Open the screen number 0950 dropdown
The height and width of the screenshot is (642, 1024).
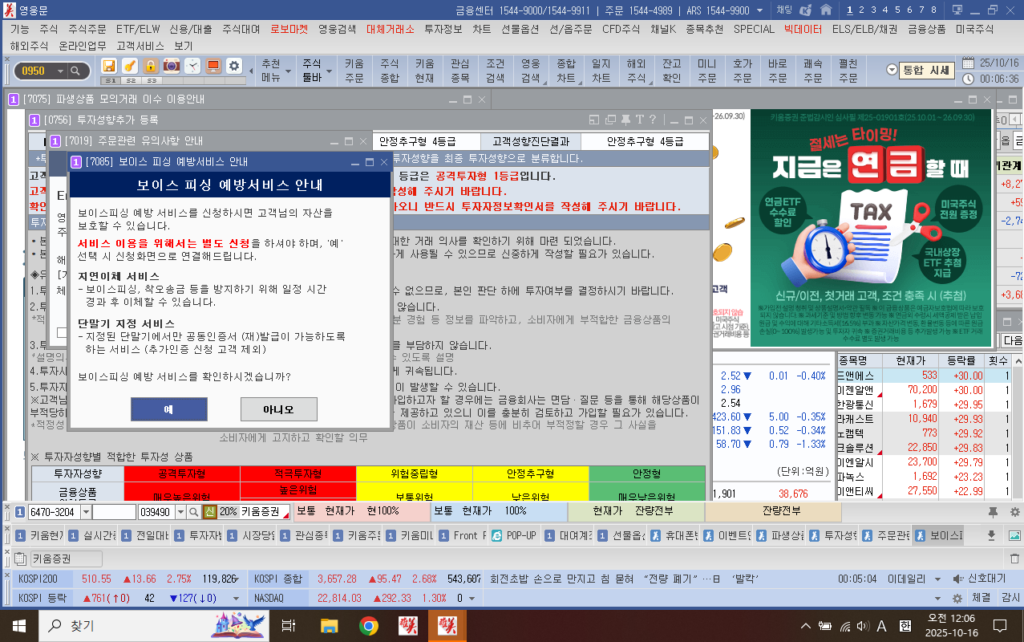pos(60,70)
